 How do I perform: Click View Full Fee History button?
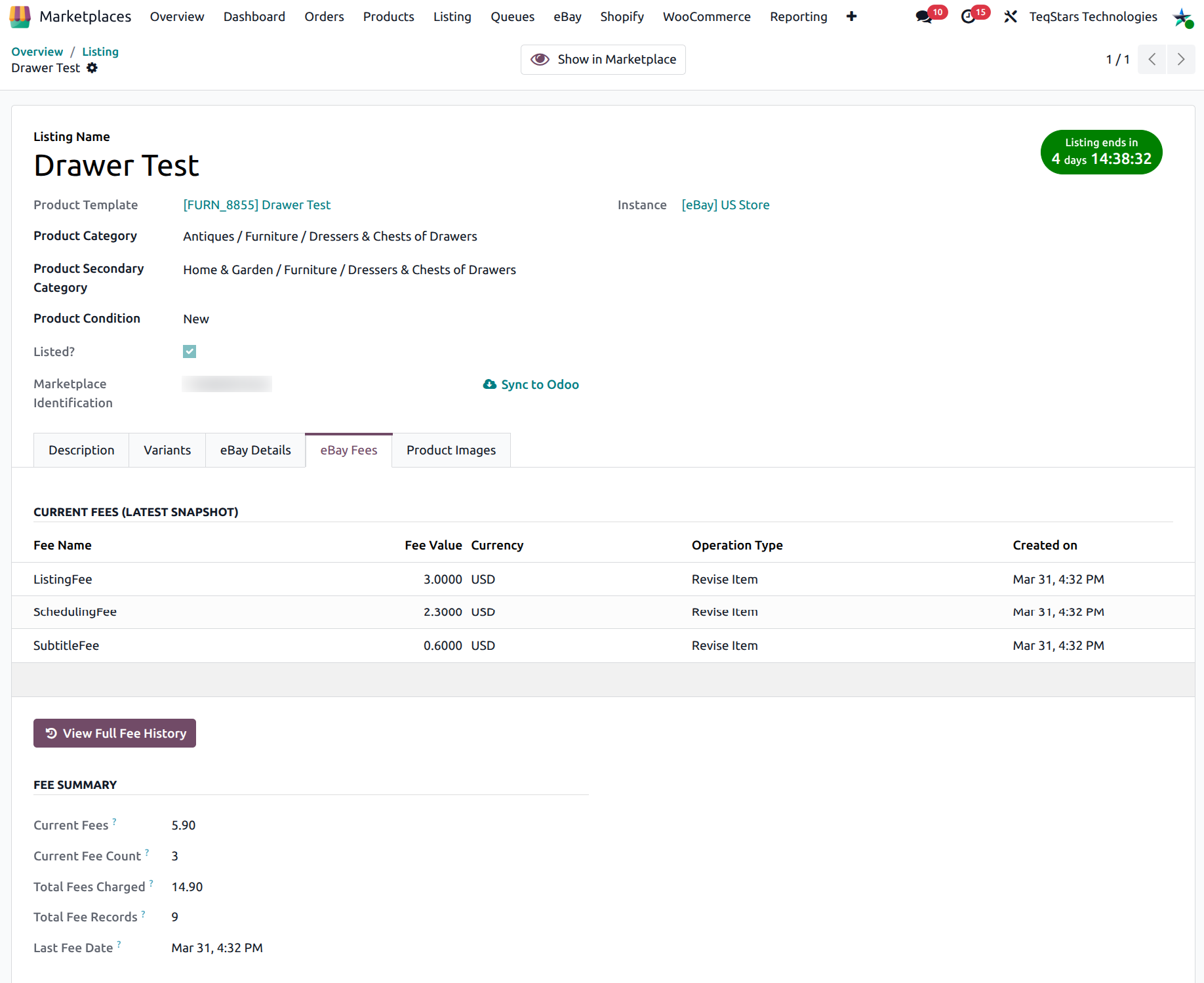point(115,733)
